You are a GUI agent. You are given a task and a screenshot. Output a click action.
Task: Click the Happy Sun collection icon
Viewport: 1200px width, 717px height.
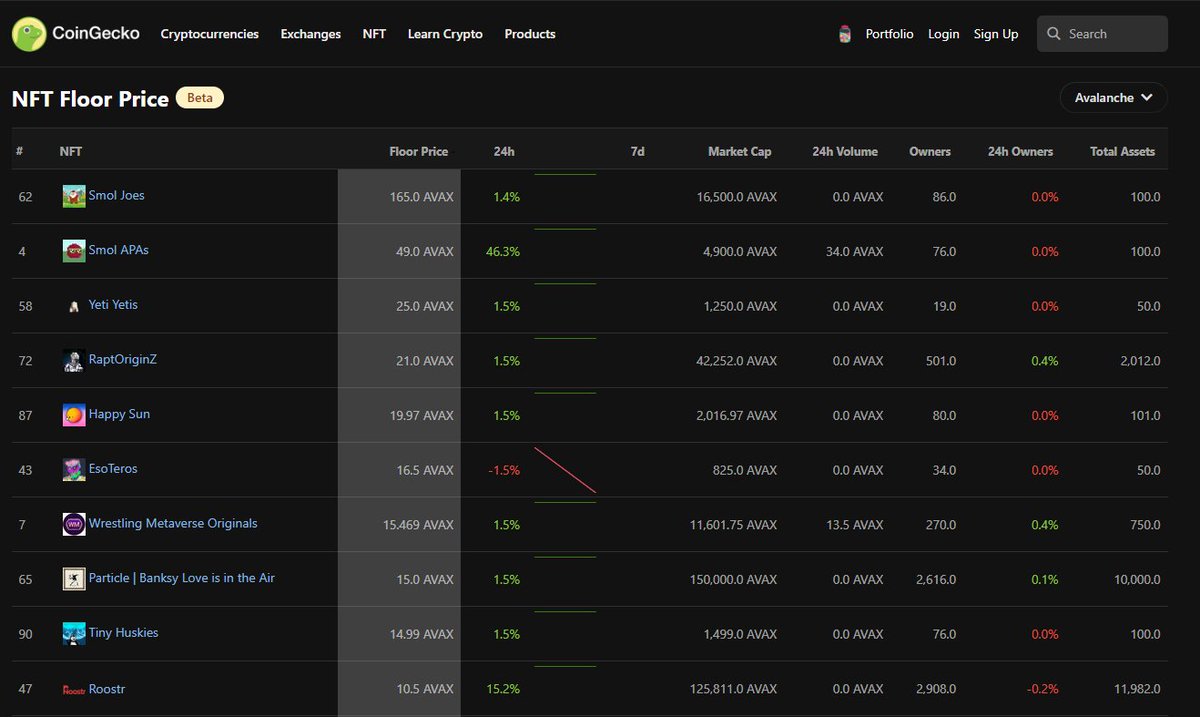click(74, 415)
